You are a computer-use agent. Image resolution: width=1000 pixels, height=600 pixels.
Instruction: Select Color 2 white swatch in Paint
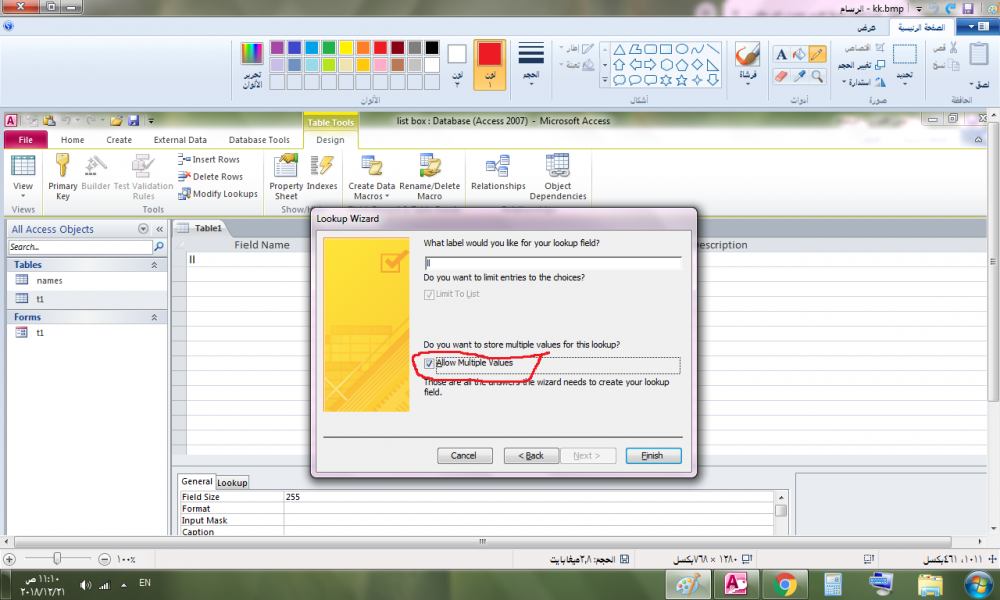pos(457,64)
